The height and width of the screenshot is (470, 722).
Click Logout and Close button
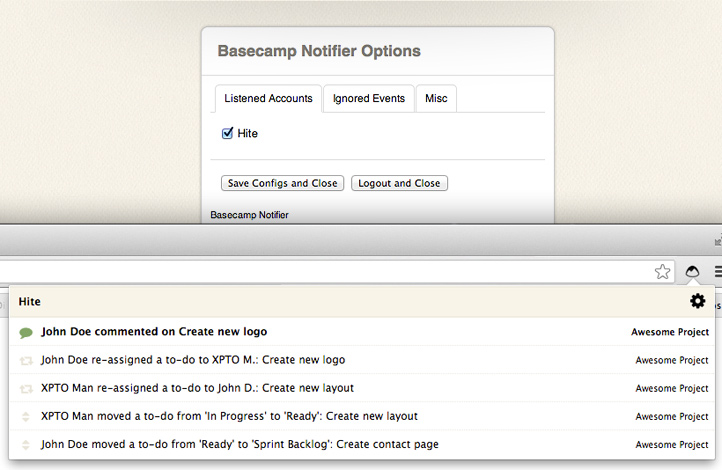coord(399,183)
